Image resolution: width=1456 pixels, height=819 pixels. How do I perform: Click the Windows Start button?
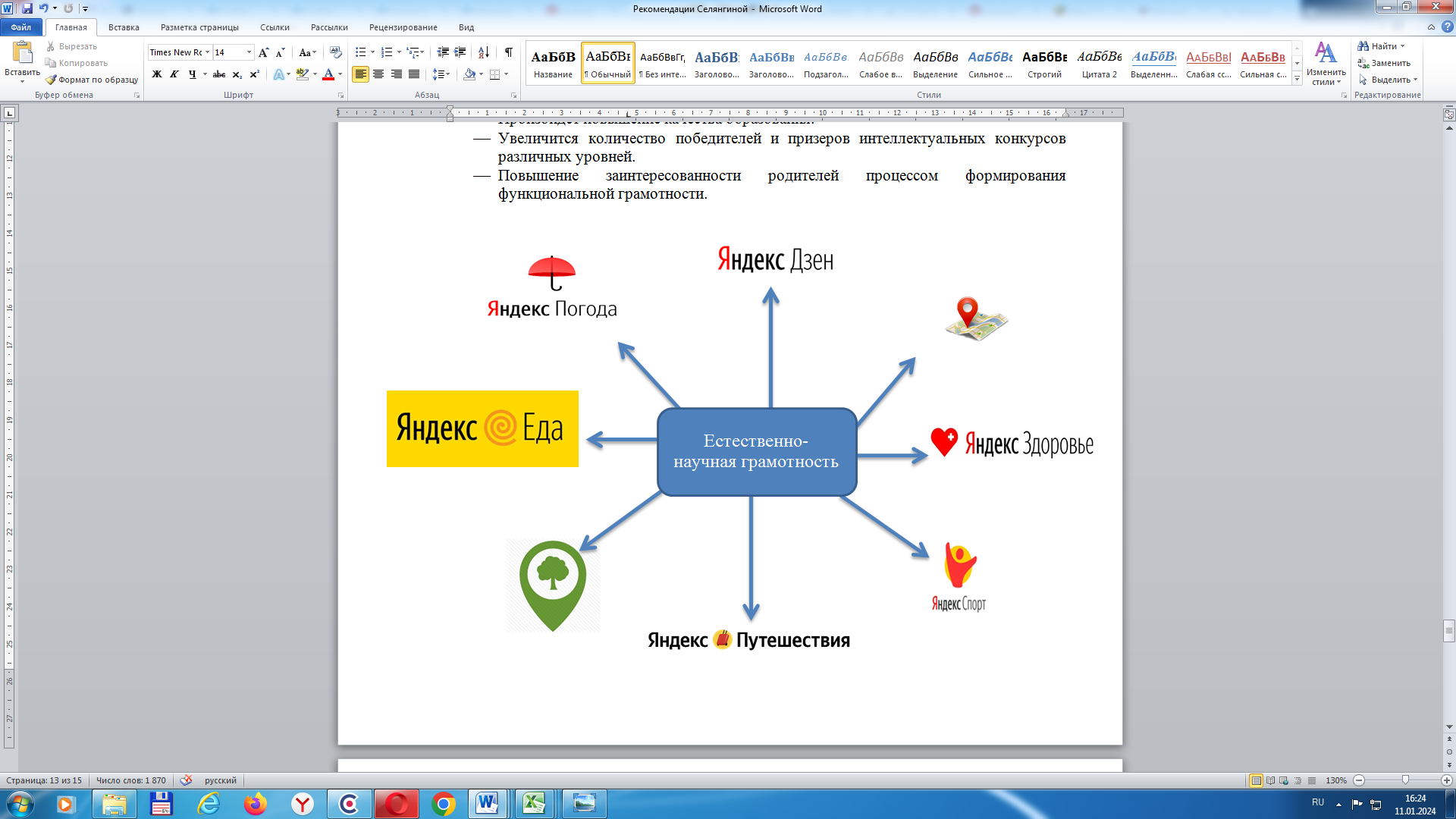(x=20, y=804)
